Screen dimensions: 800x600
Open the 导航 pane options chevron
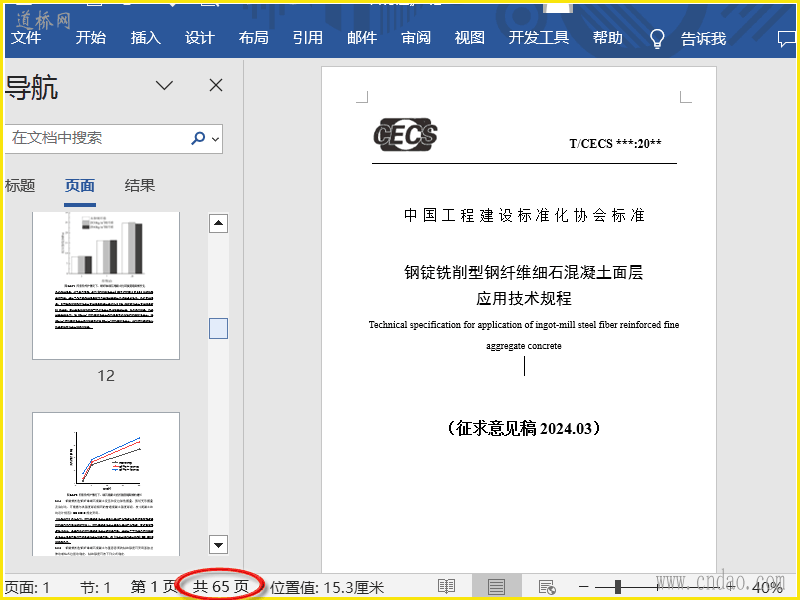[x=164, y=85]
